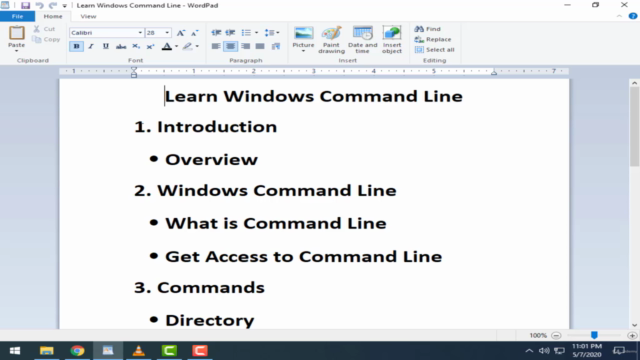Show hidden system tray icons
640x360 pixels.
point(529,351)
